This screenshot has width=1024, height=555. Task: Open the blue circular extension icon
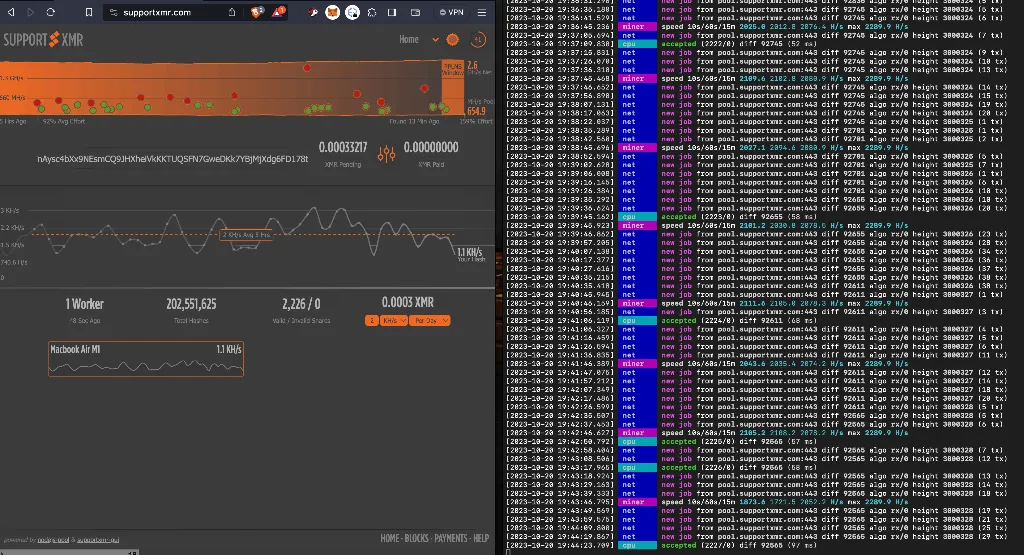pos(352,12)
